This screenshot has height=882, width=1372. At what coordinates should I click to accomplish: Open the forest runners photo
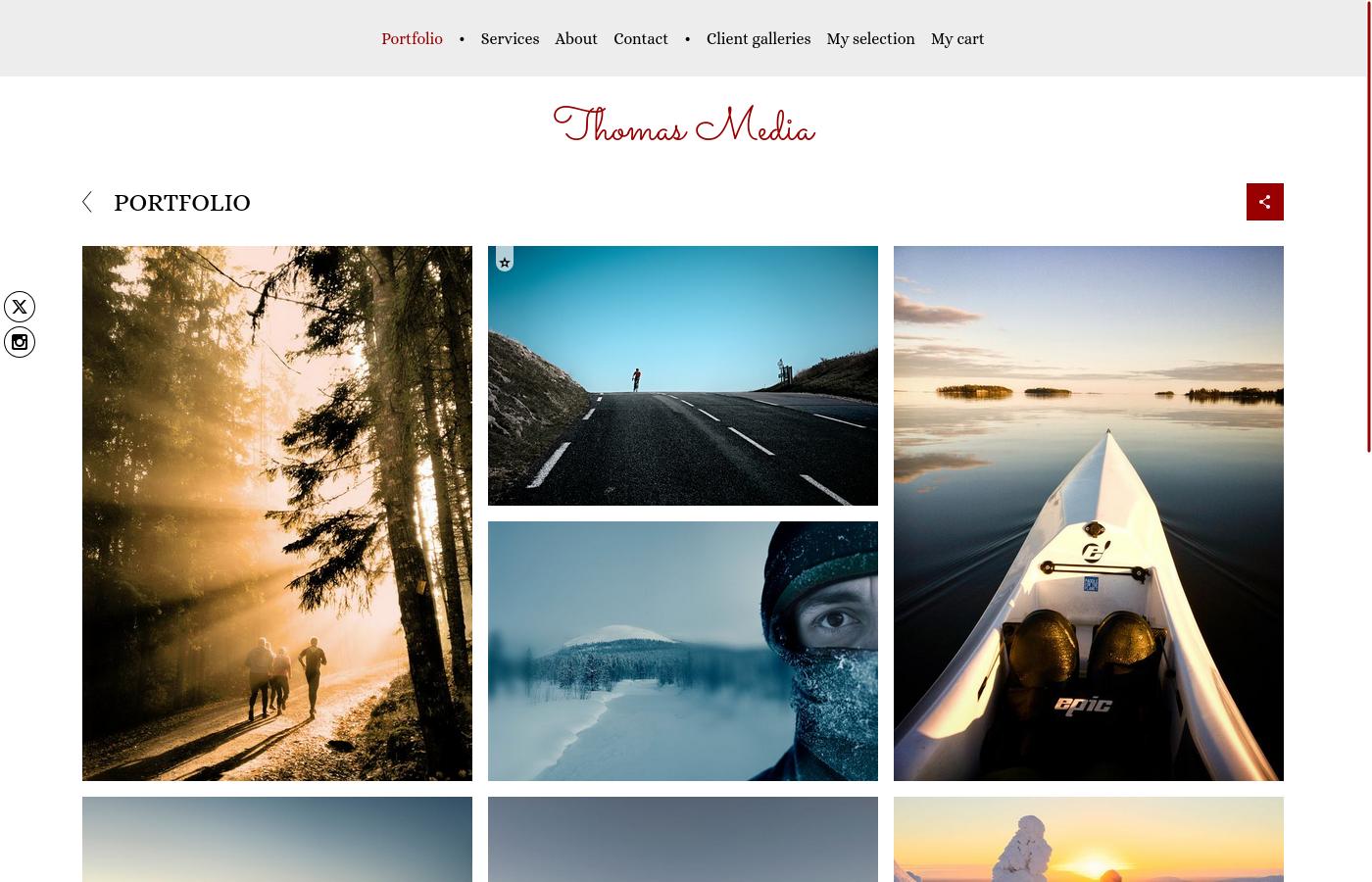[277, 514]
